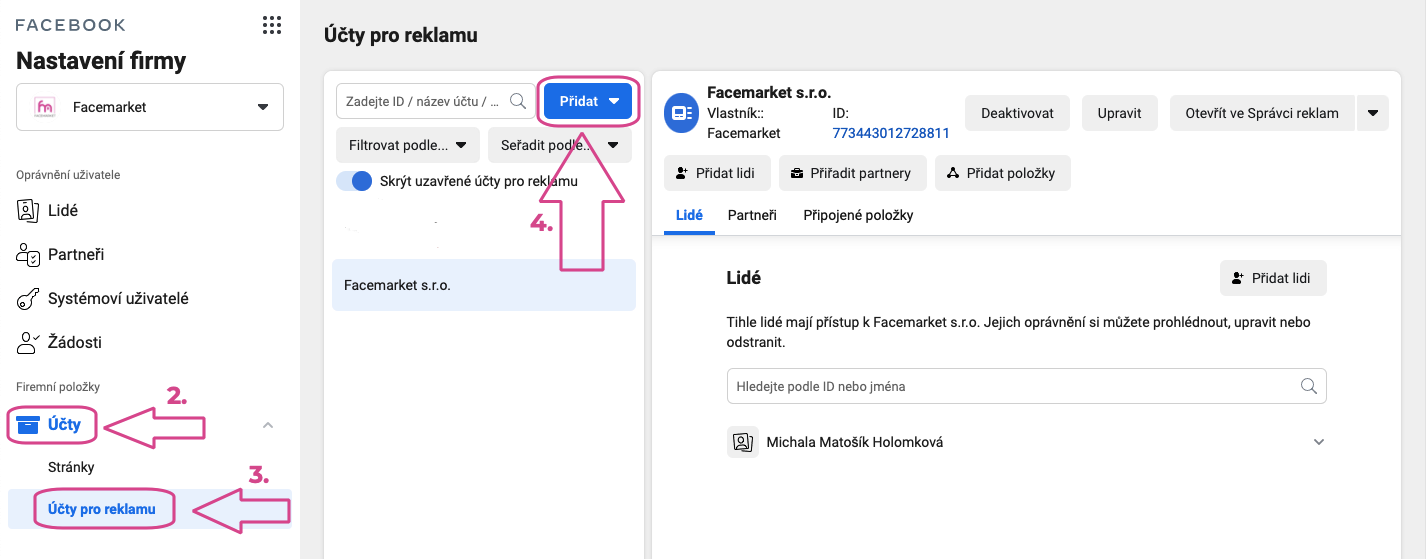Switch to the Partneři tab

click(752, 215)
